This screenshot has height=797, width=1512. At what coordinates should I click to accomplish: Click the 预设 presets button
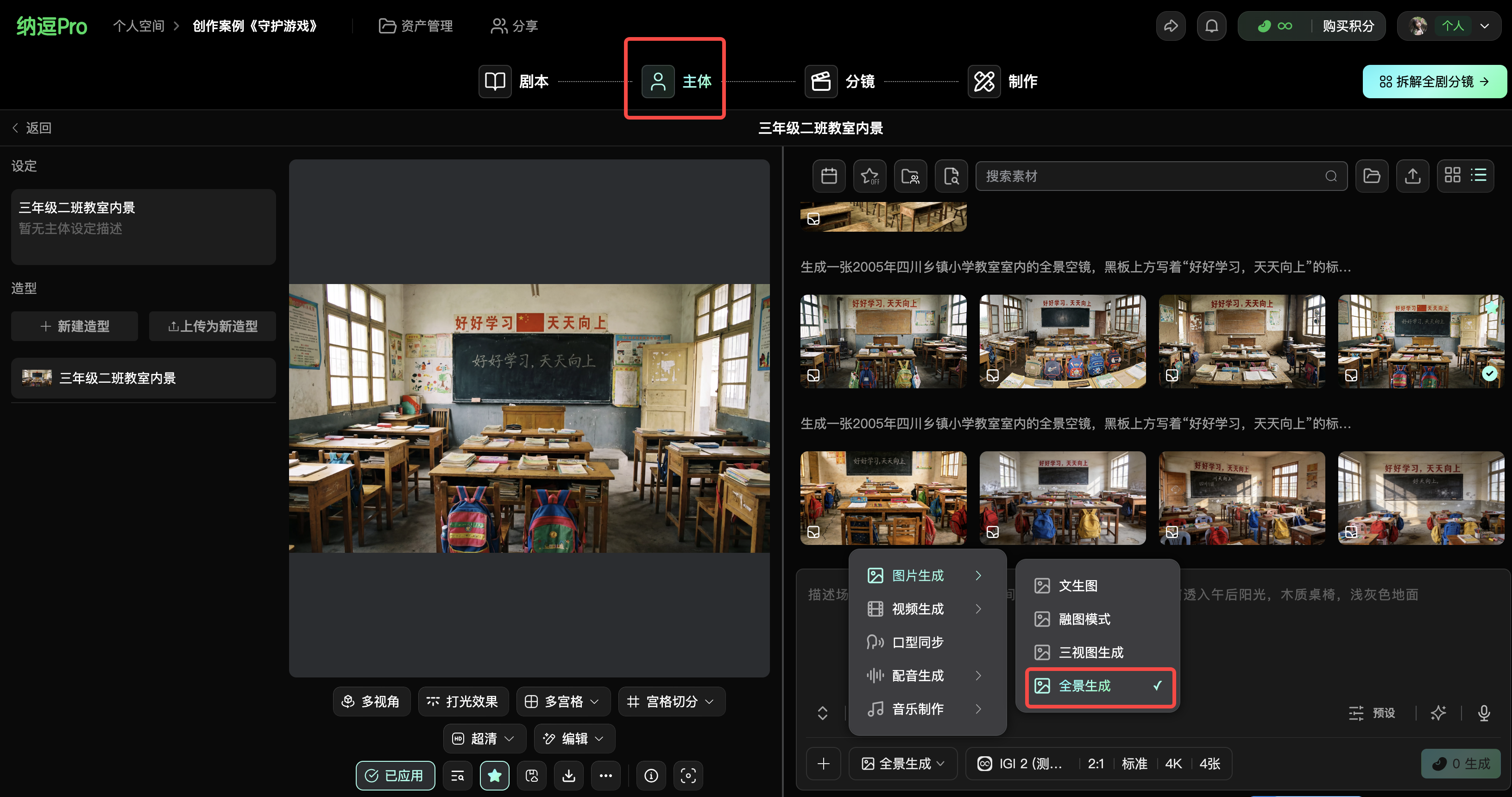point(1372,713)
